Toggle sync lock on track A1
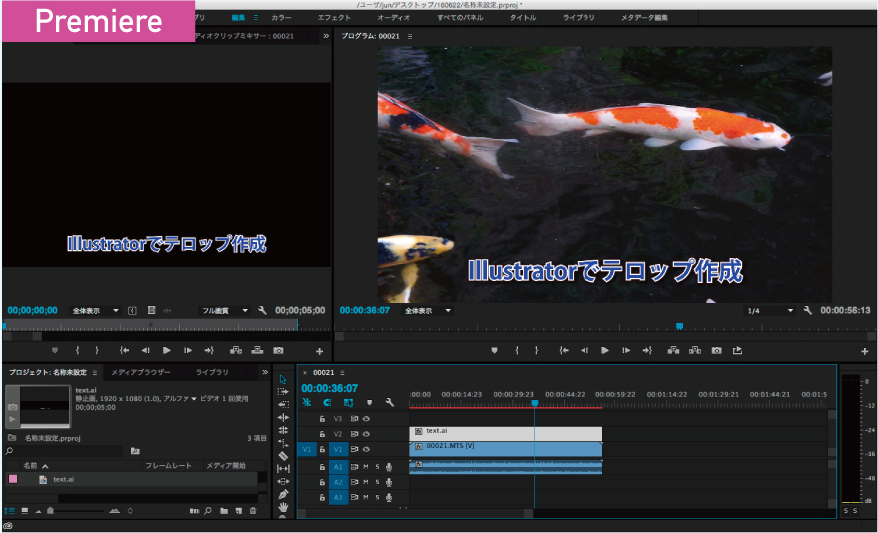This screenshot has height=533, width=878. [354, 467]
